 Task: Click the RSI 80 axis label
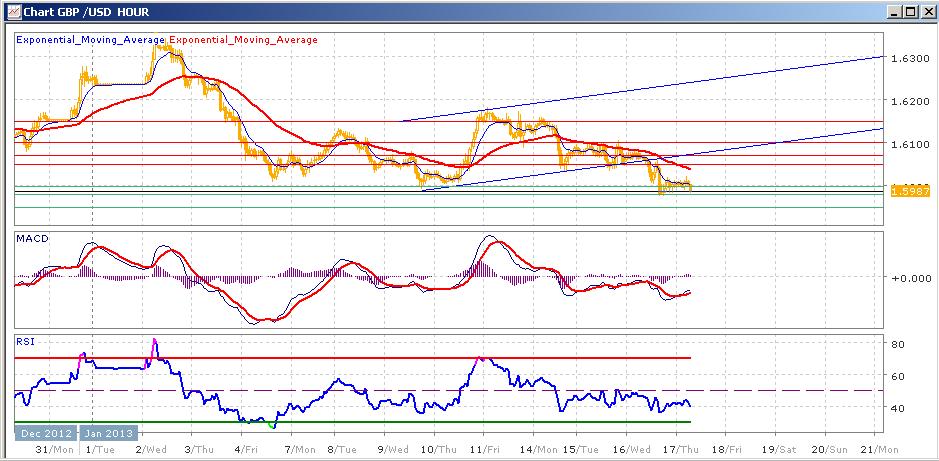[x=897, y=344]
